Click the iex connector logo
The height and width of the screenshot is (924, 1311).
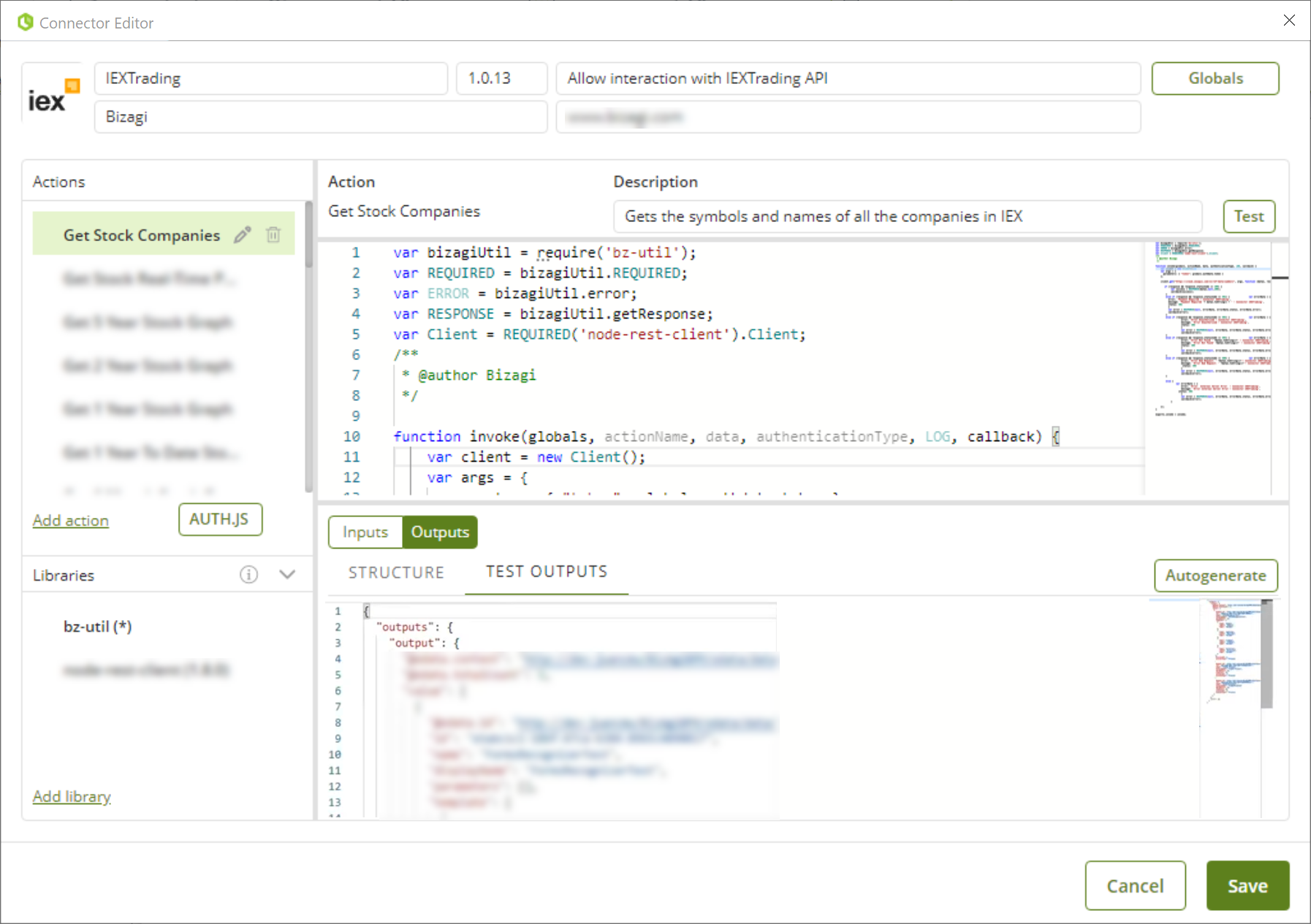point(53,97)
